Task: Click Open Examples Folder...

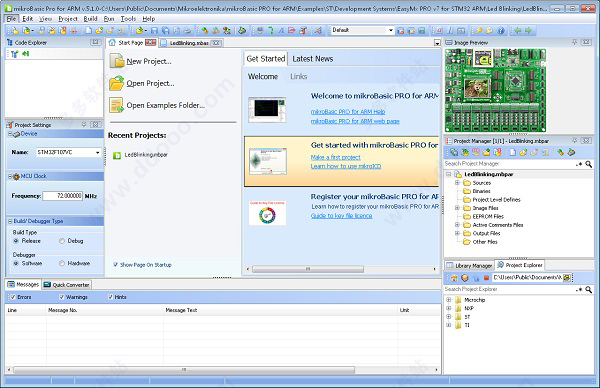Action: point(165,105)
